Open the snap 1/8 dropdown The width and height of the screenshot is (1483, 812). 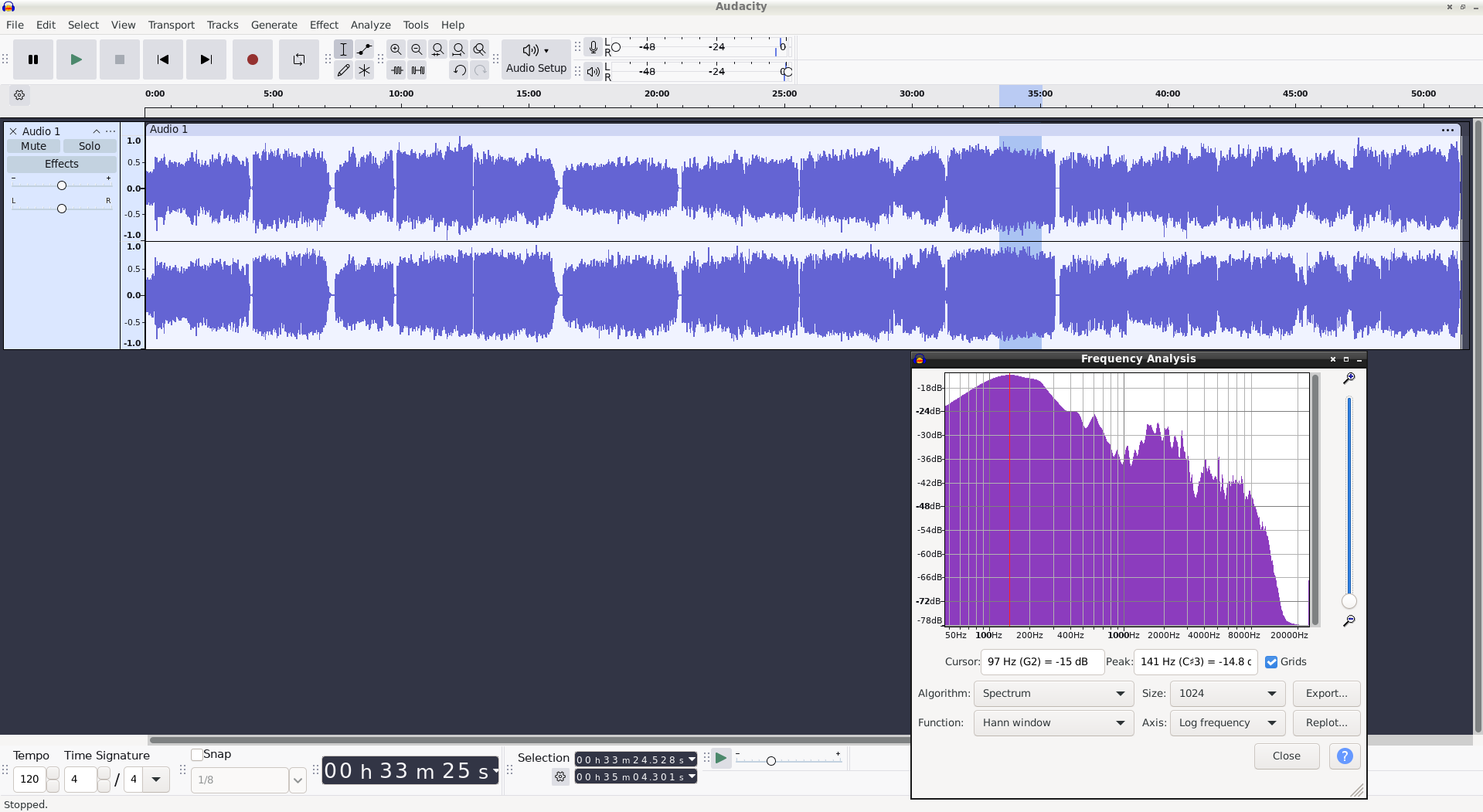(298, 780)
